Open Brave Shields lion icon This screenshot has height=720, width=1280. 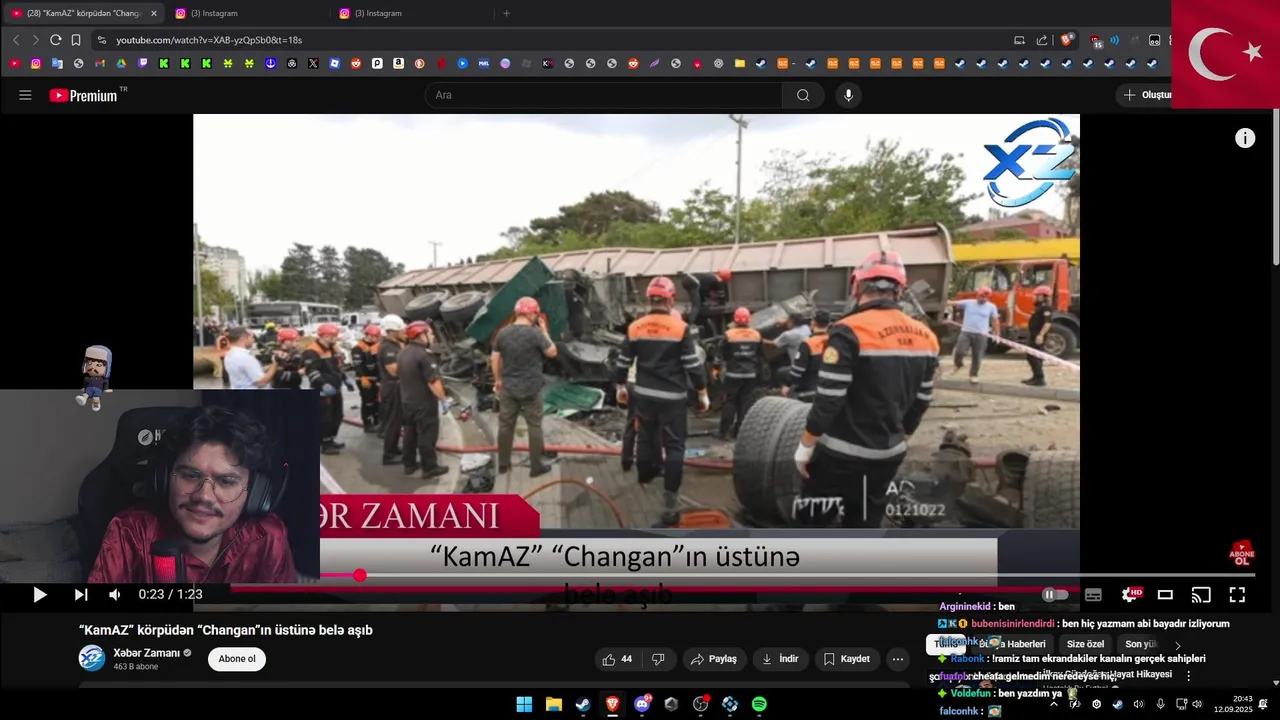1067,40
